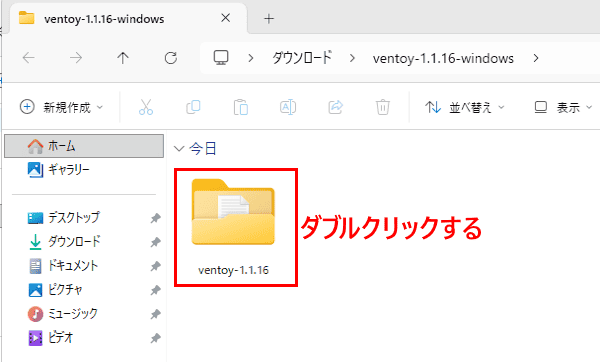Click the pin icon beside デスクトップ

155,218
